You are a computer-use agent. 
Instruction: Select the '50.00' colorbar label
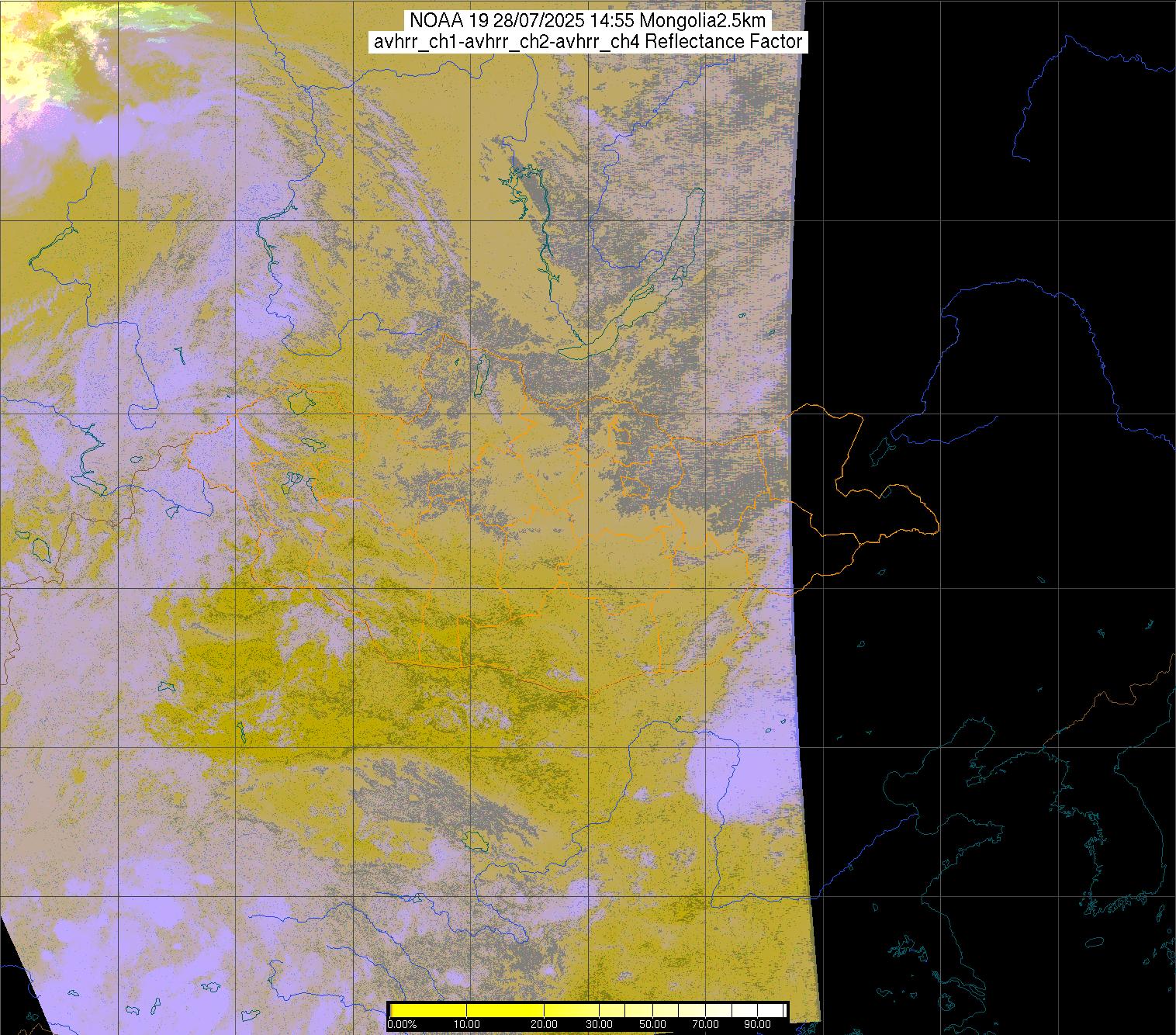tap(653, 1025)
